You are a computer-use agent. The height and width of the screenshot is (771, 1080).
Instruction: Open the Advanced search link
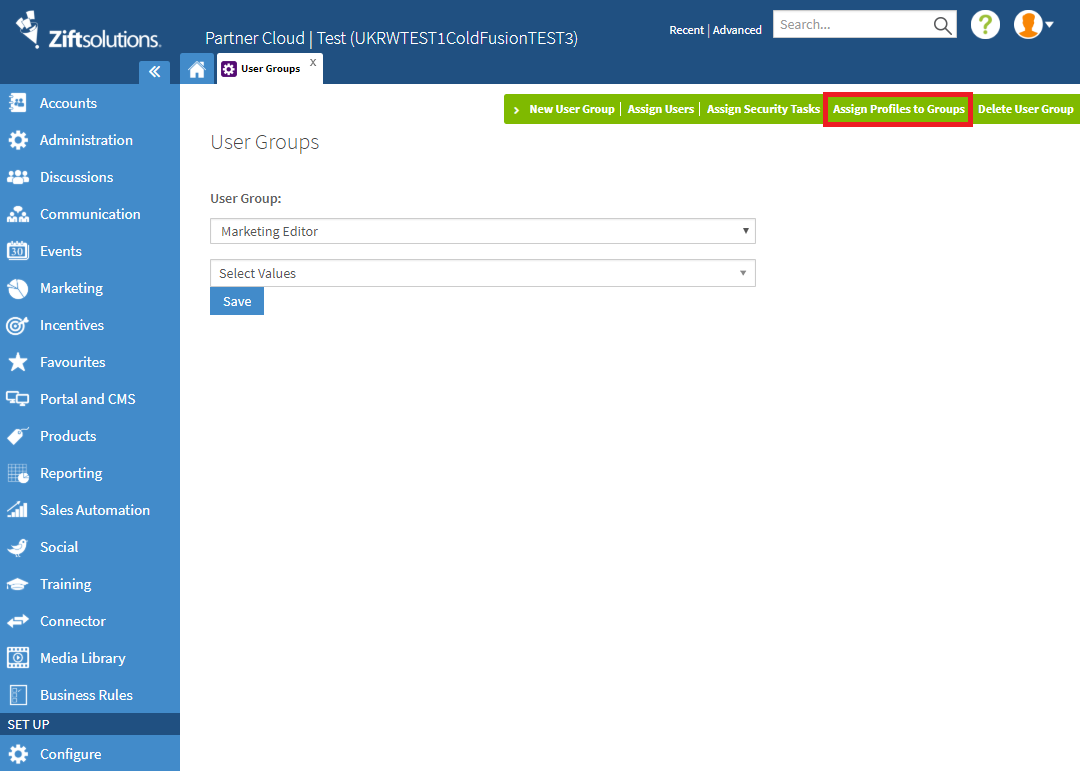(x=737, y=30)
